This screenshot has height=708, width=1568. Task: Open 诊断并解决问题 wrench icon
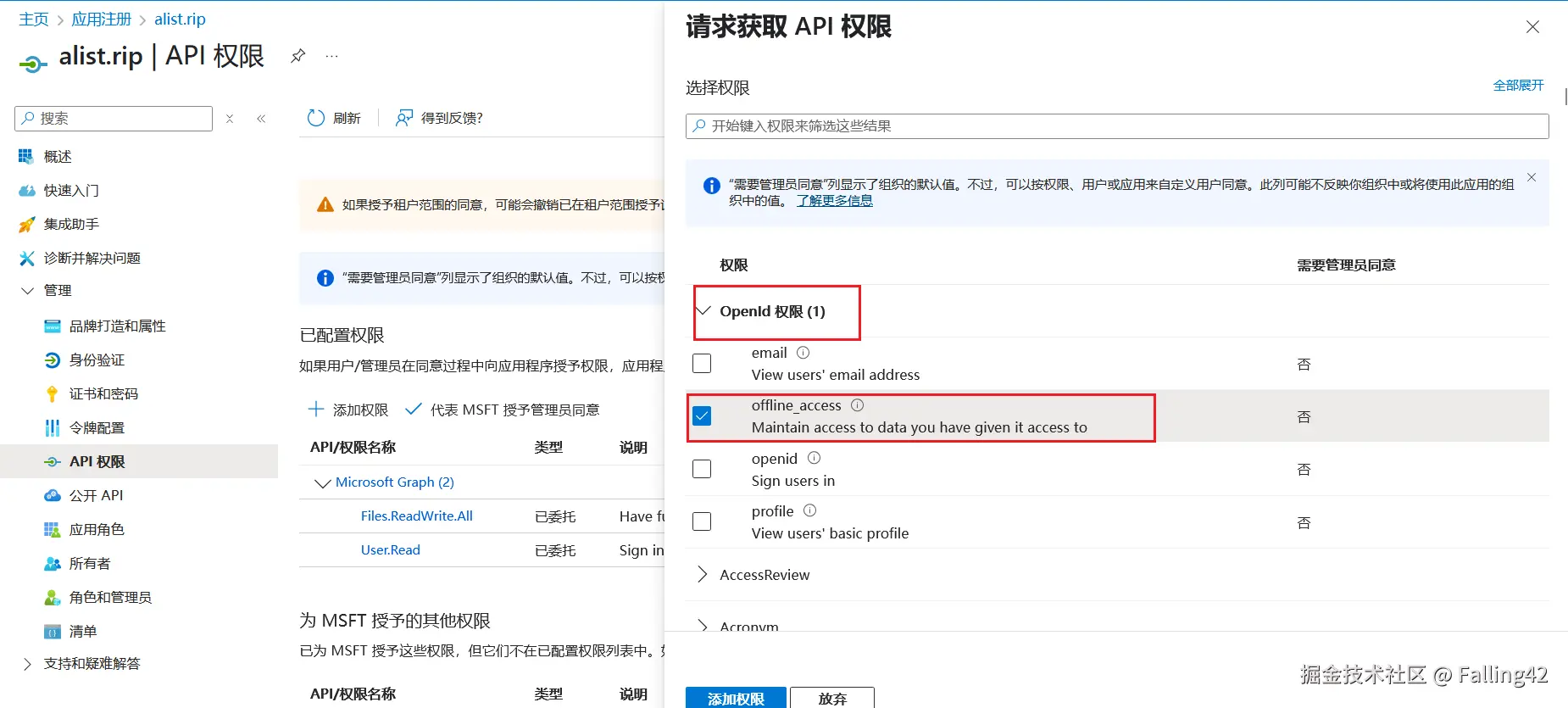pos(26,258)
